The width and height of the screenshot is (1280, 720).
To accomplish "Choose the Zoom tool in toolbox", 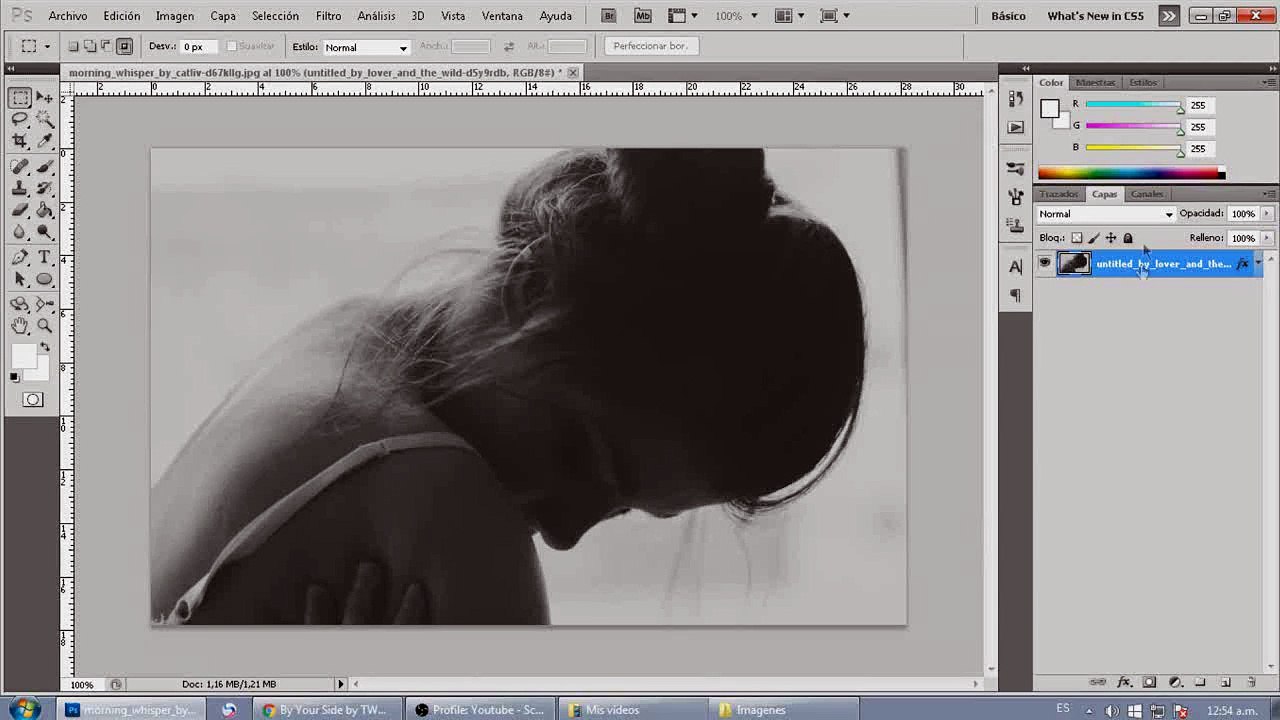I will pos(45,325).
